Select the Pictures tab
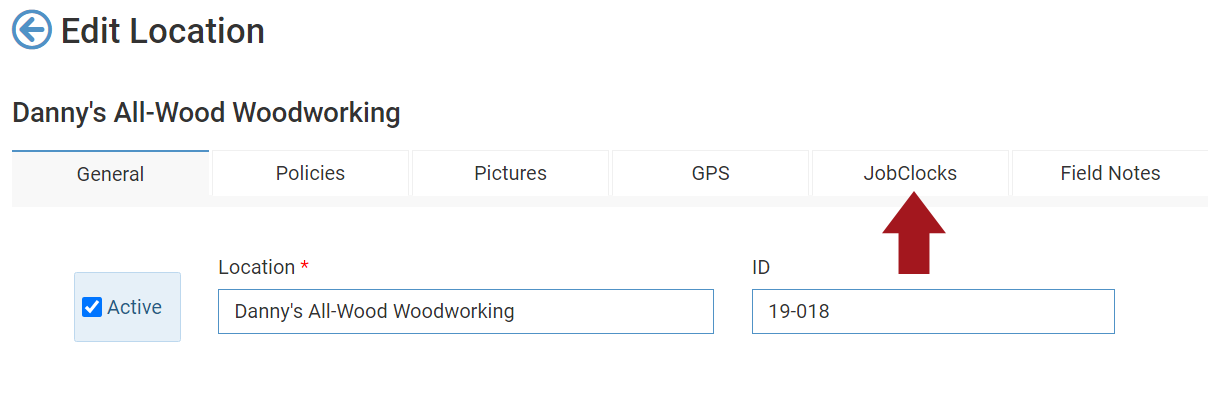 pyautogui.click(x=510, y=173)
